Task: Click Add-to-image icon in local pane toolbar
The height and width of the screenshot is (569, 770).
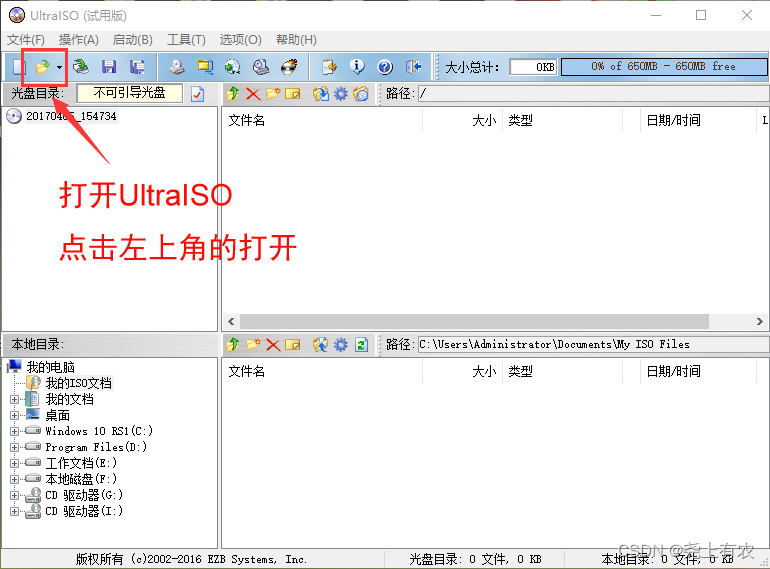Action: (321, 345)
